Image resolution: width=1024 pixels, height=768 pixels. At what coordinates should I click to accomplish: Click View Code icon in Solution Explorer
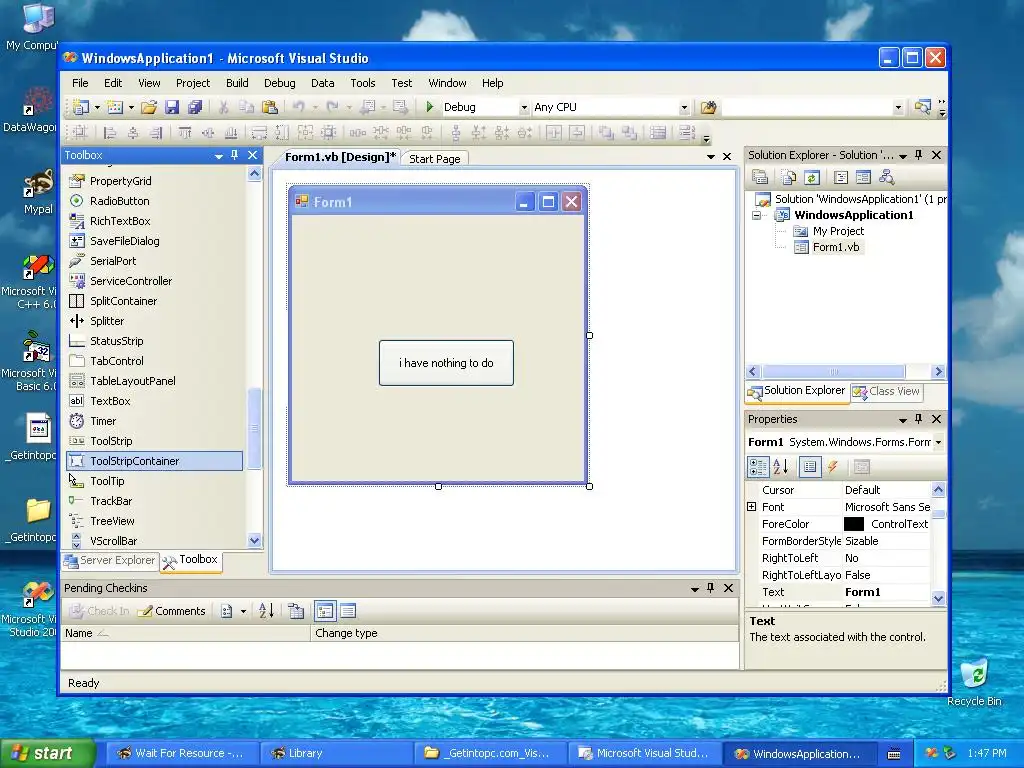[840, 177]
